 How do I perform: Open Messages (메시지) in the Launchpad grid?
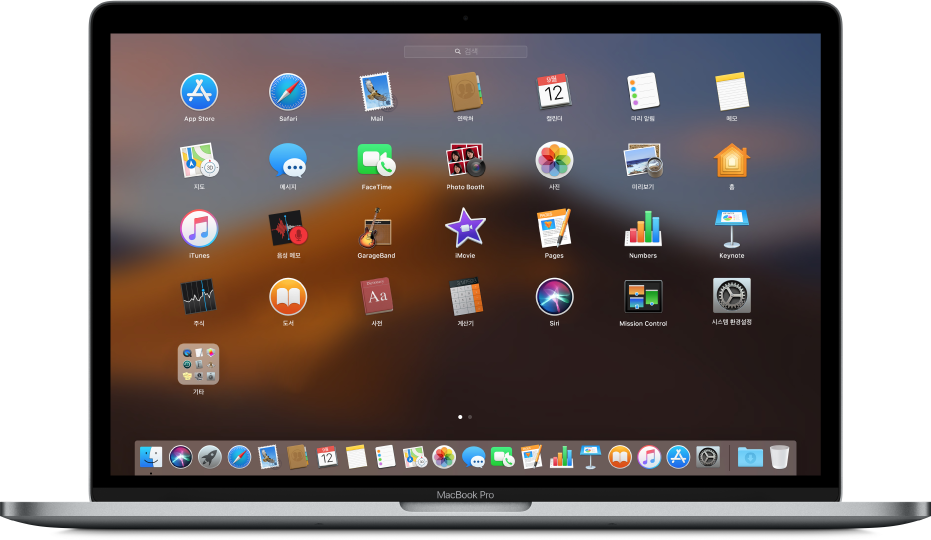288,160
